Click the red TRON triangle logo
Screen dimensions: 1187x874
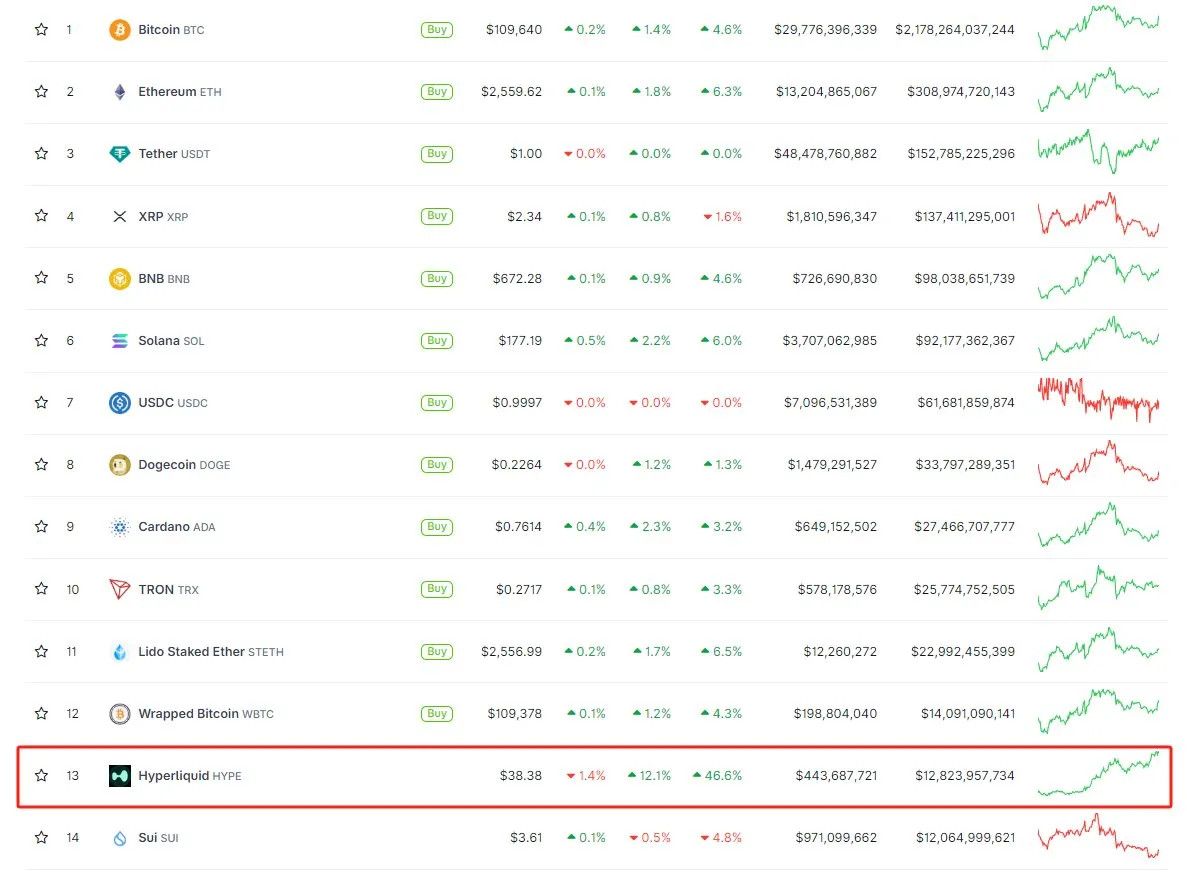tap(120, 589)
